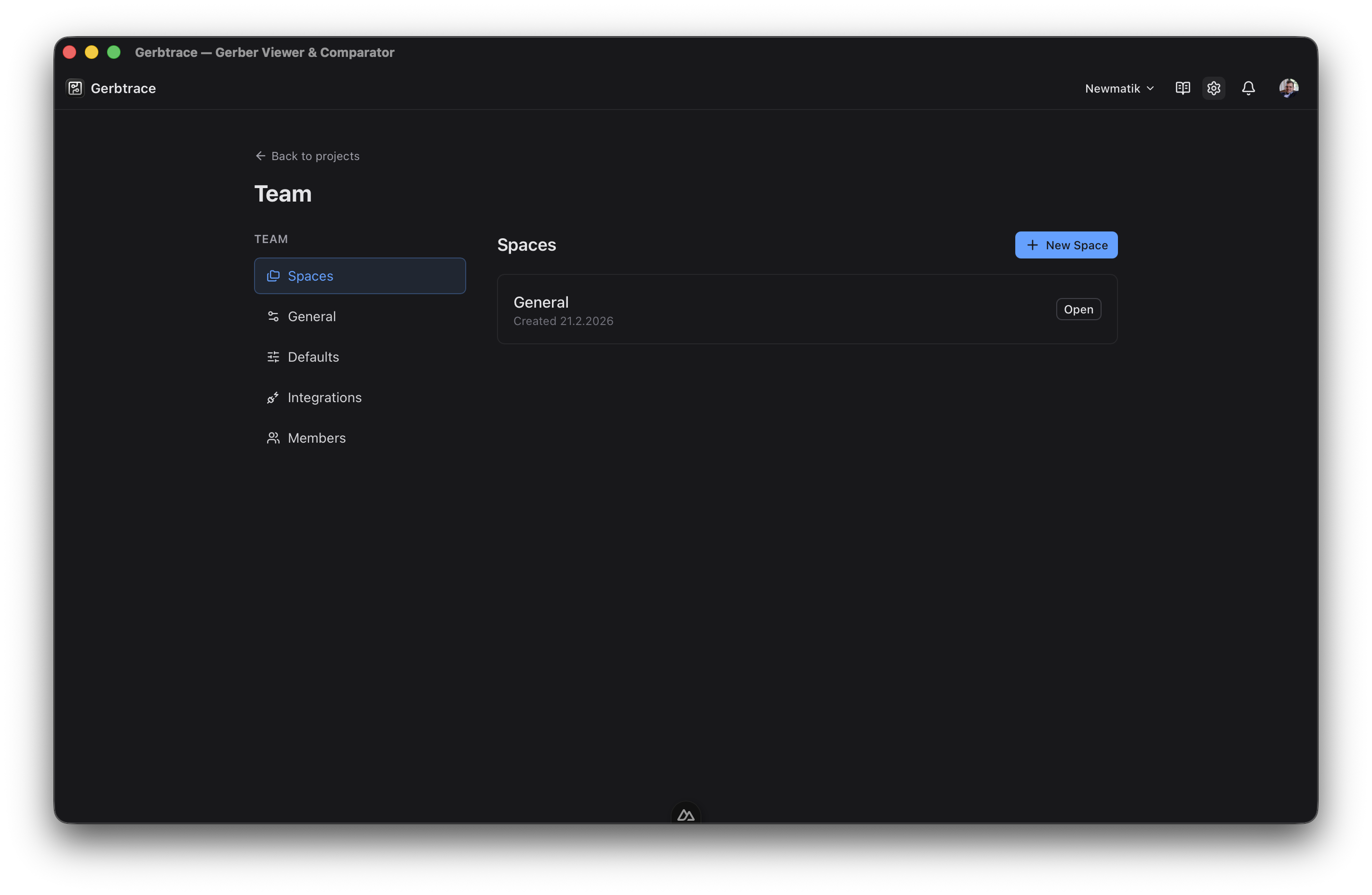Expand the Newmatik team dropdown
The width and height of the screenshot is (1372, 895).
[x=1119, y=88]
